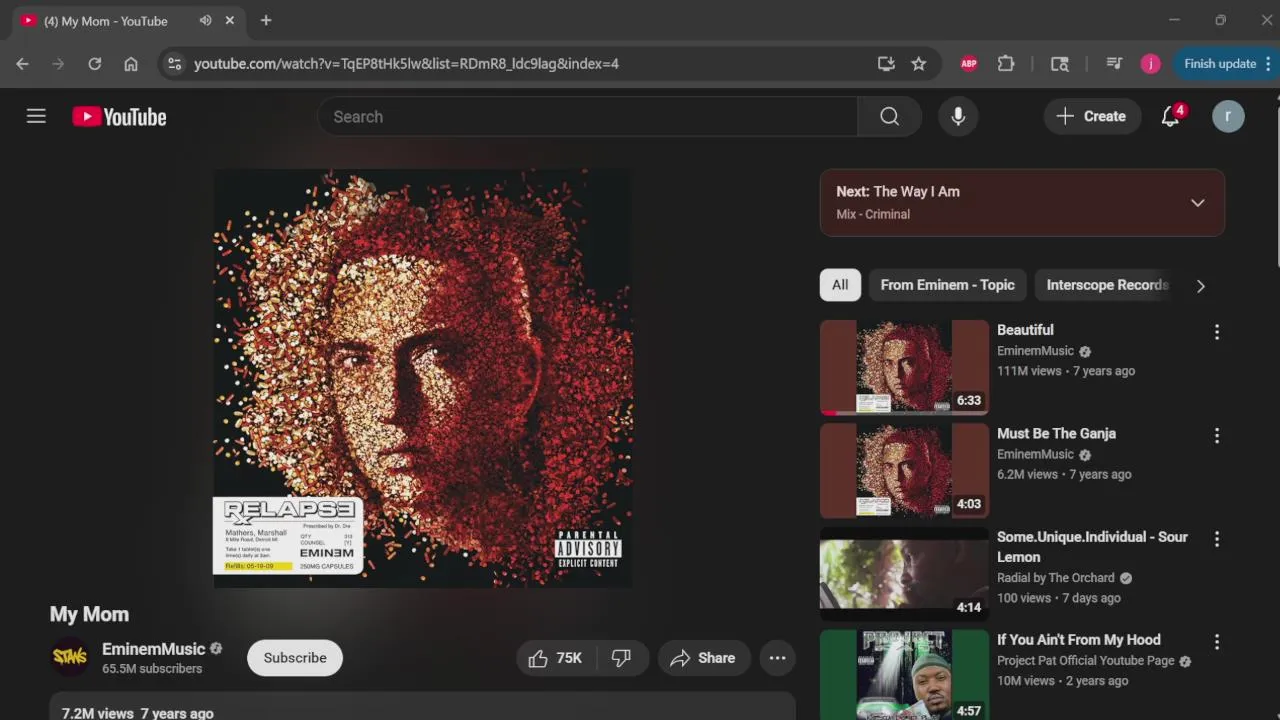Open browser home page button

[x=131, y=63]
